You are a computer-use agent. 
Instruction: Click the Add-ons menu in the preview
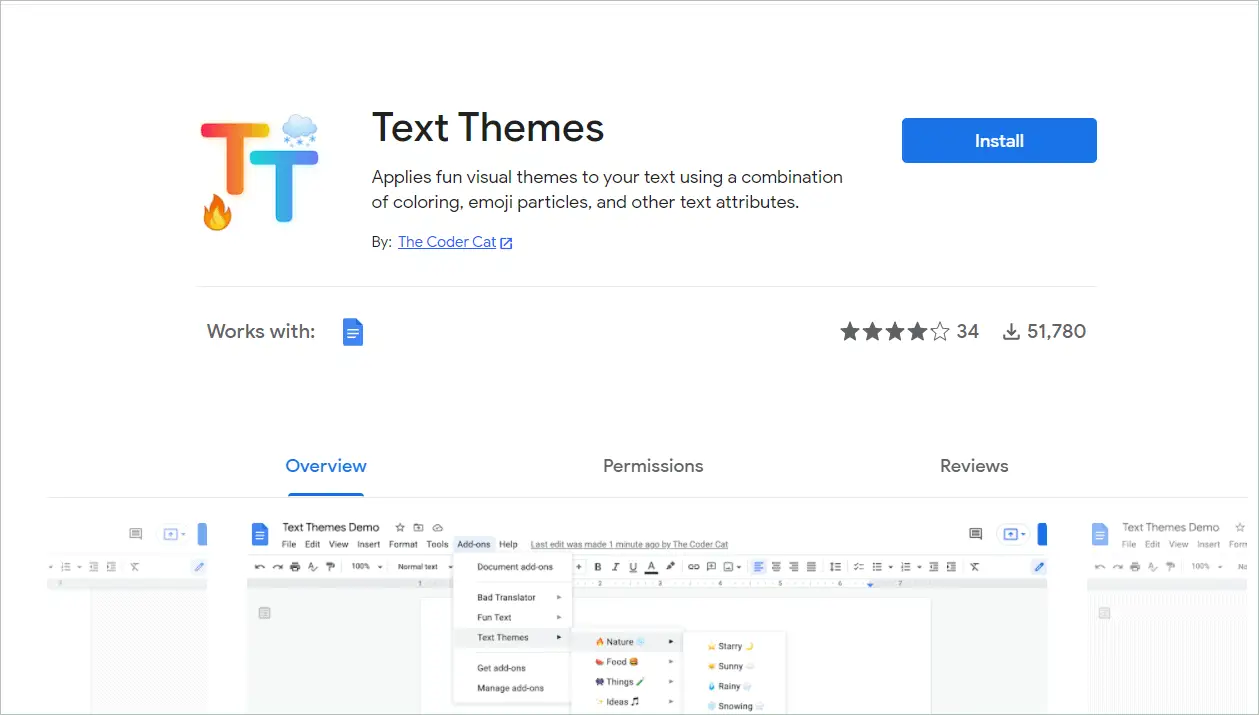tap(474, 545)
